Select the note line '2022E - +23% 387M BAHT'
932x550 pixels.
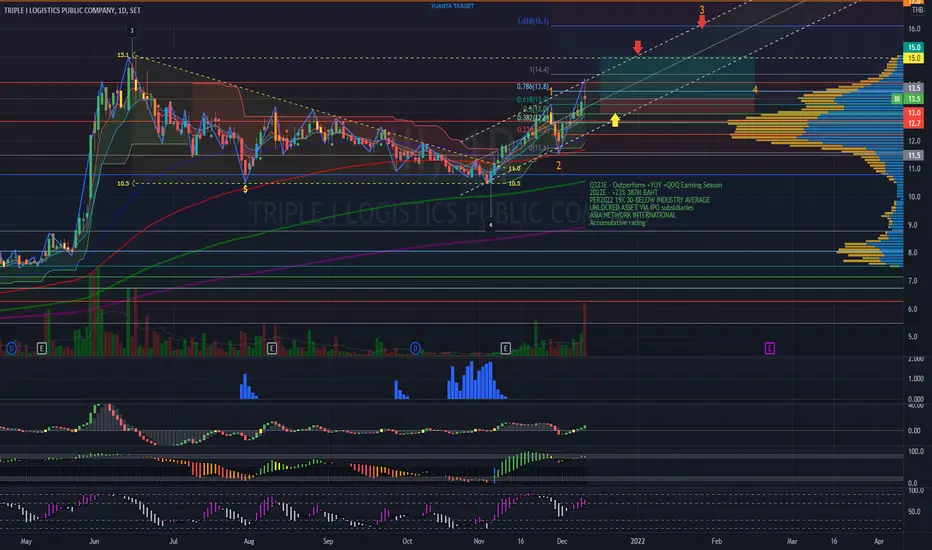coord(624,193)
